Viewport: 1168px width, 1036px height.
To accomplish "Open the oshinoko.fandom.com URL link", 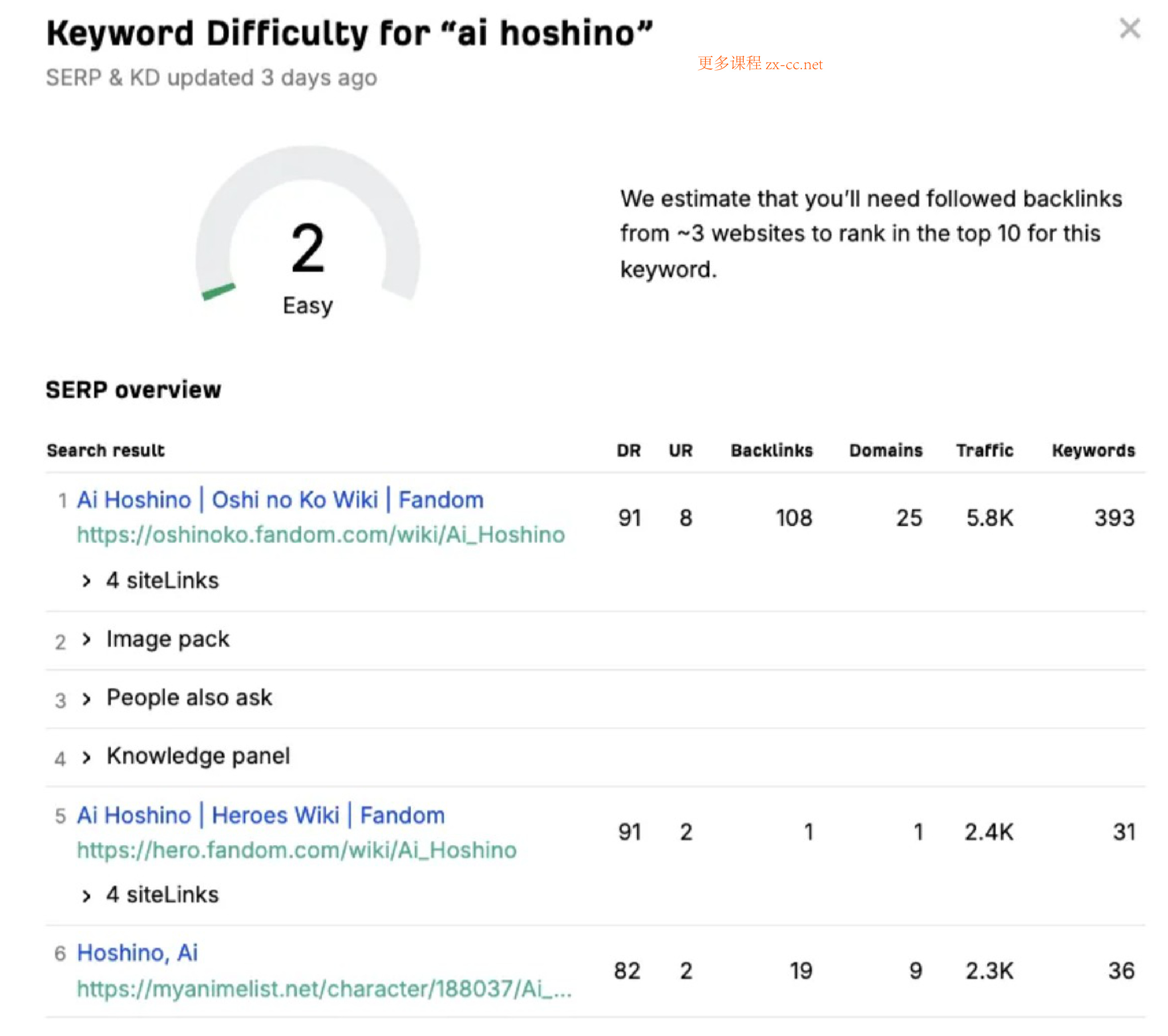I will tap(321, 535).
